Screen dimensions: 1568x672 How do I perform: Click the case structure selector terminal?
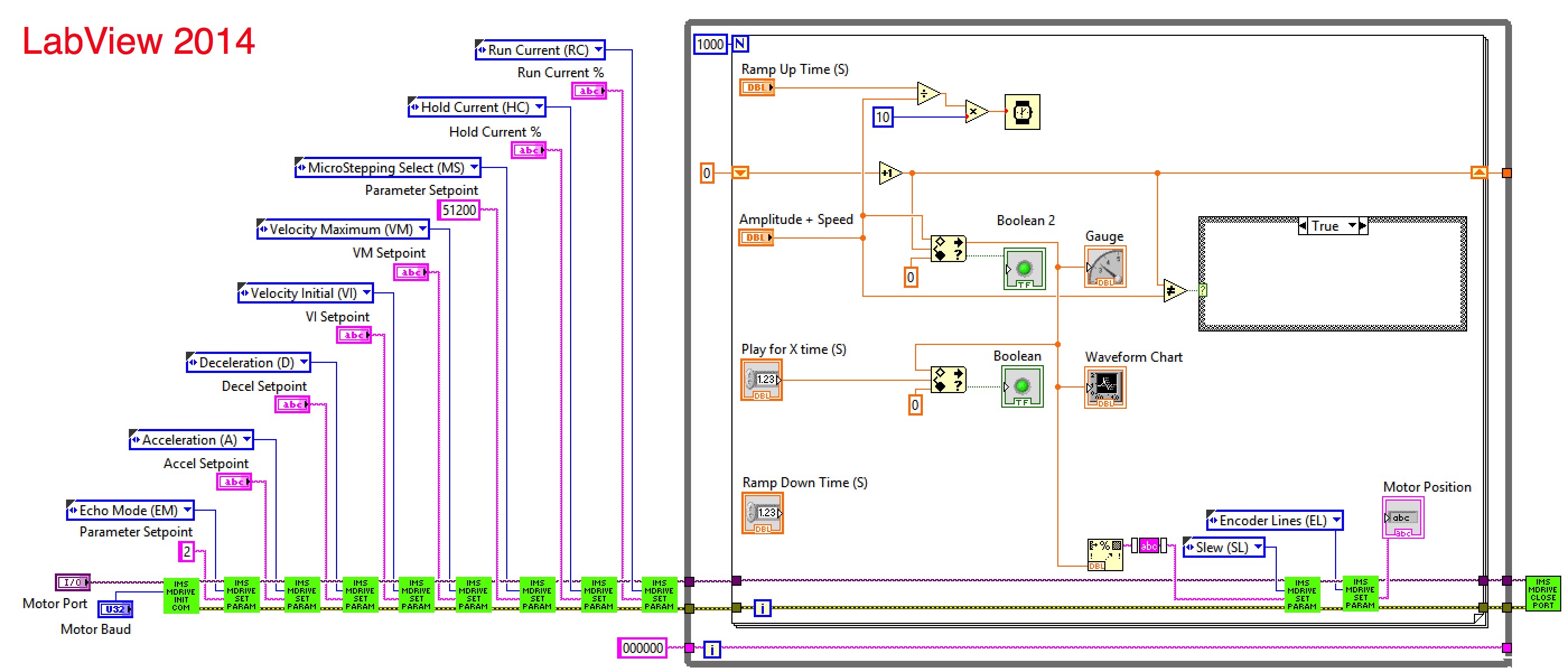(1203, 291)
